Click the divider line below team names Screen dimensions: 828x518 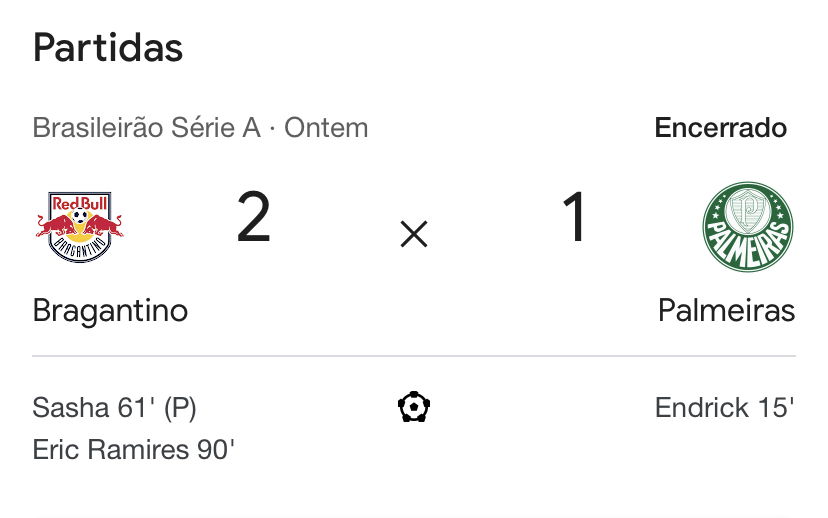(414, 356)
